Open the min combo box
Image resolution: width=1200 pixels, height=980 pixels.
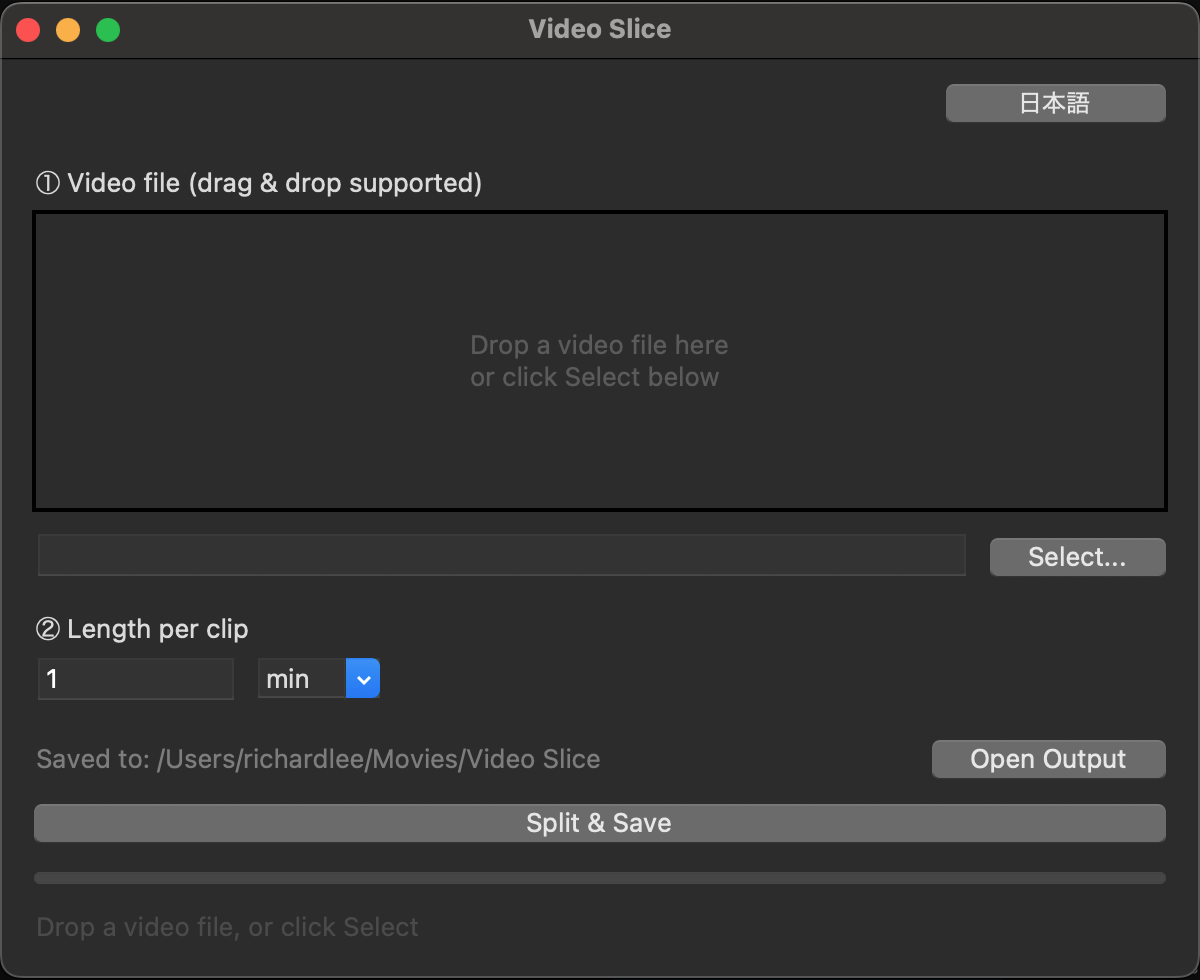(300, 678)
